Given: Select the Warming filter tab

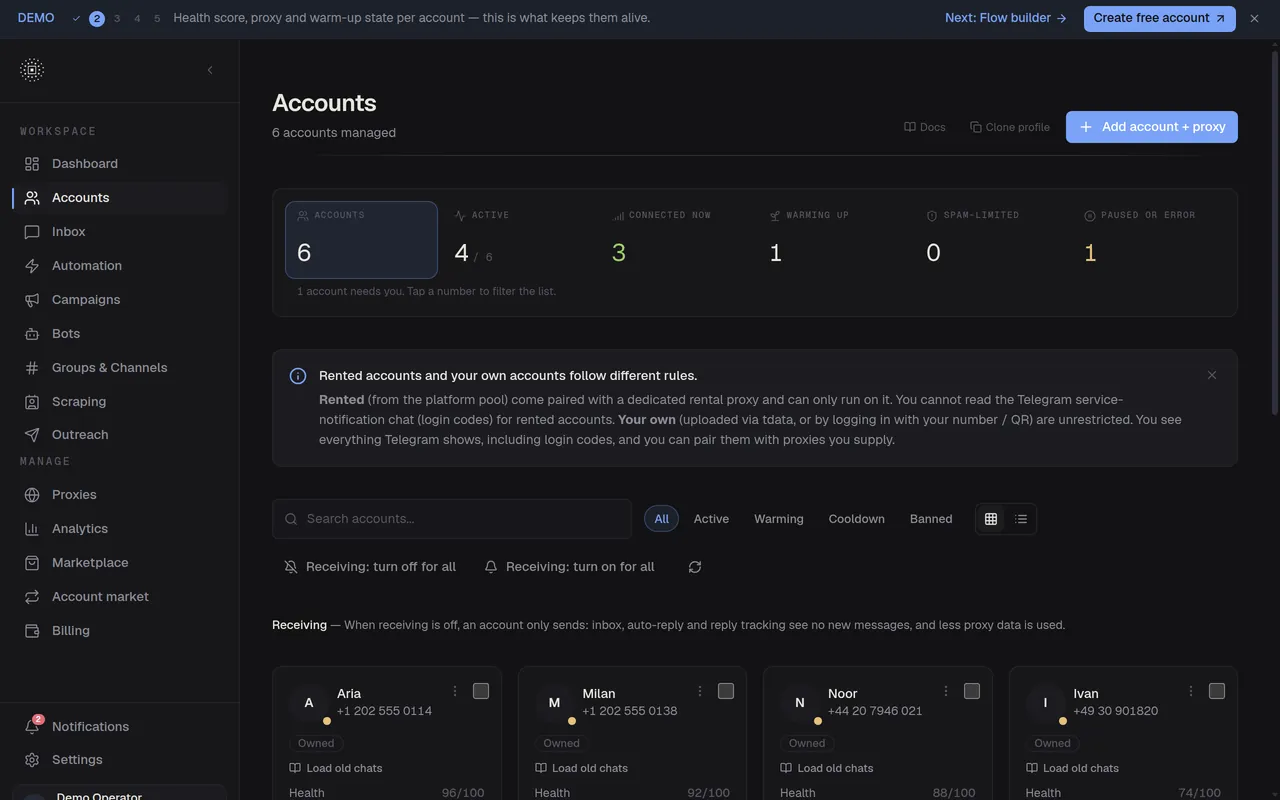Looking at the screenshot, I should [x=779, y=519].
